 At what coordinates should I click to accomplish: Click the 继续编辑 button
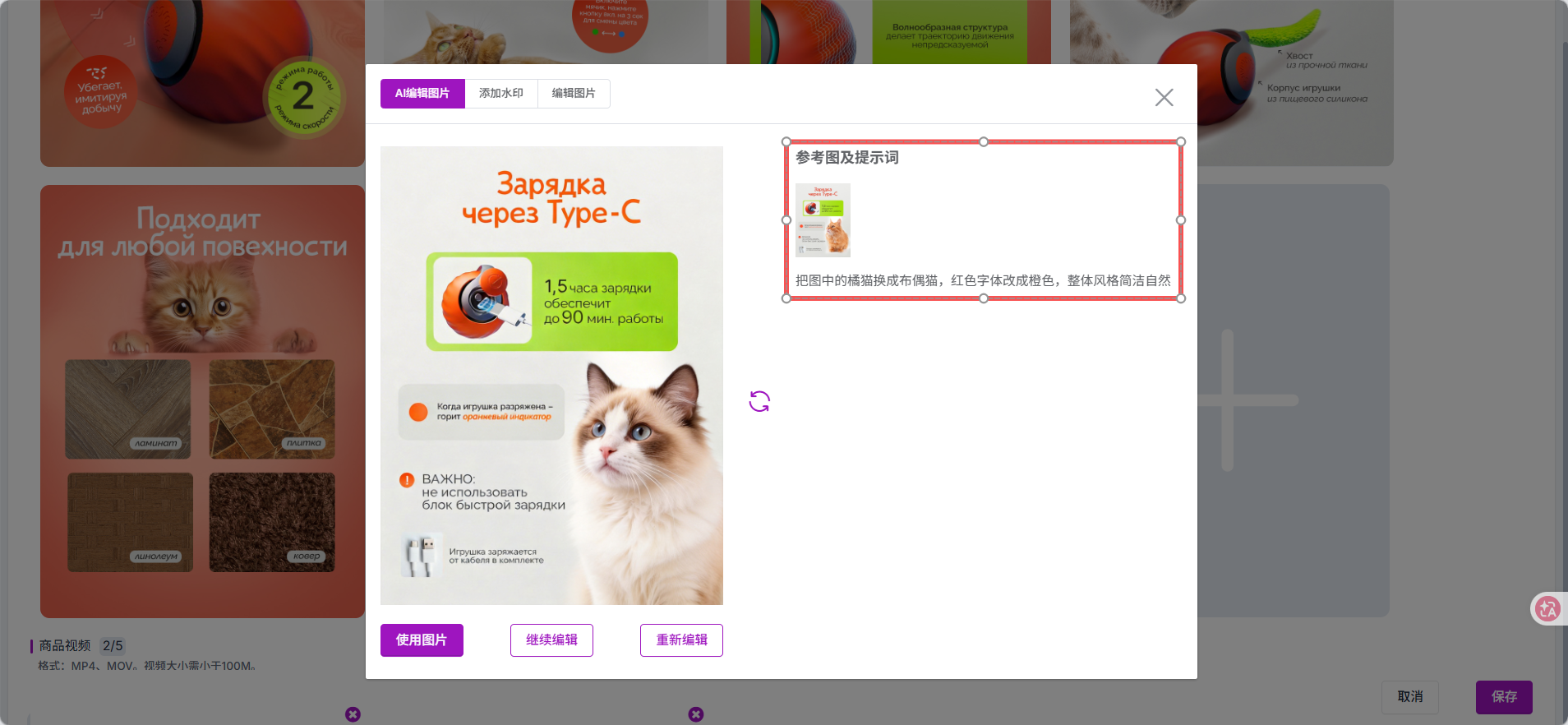[x=551, y=640]
